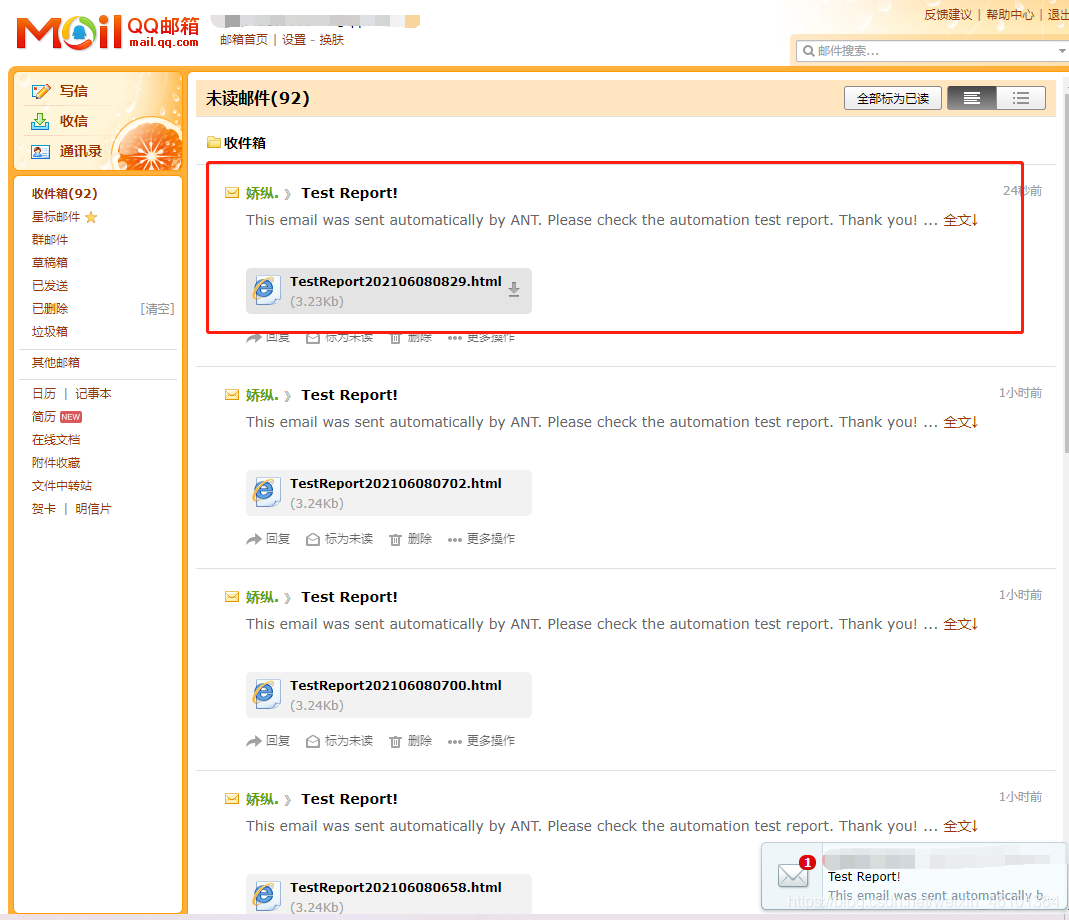Click 换肤 skin link
Screen dimensions: 1069x920
pyautogui.click(x=331, y=40)
